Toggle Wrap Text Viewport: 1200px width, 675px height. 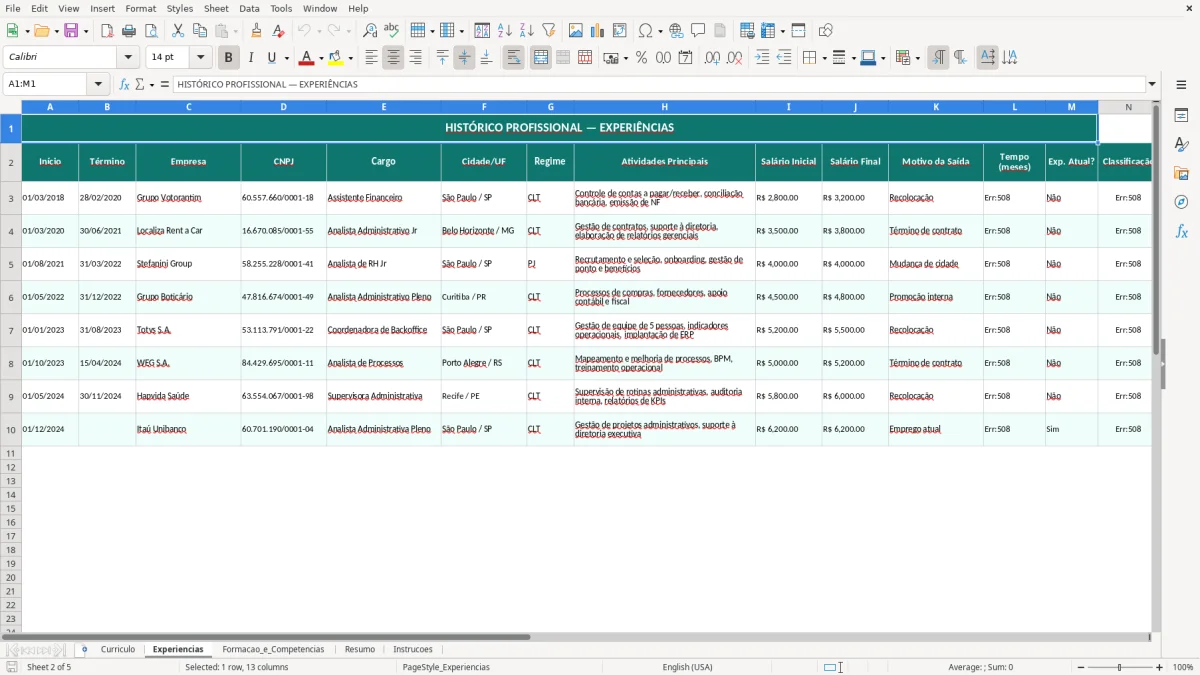514,58
